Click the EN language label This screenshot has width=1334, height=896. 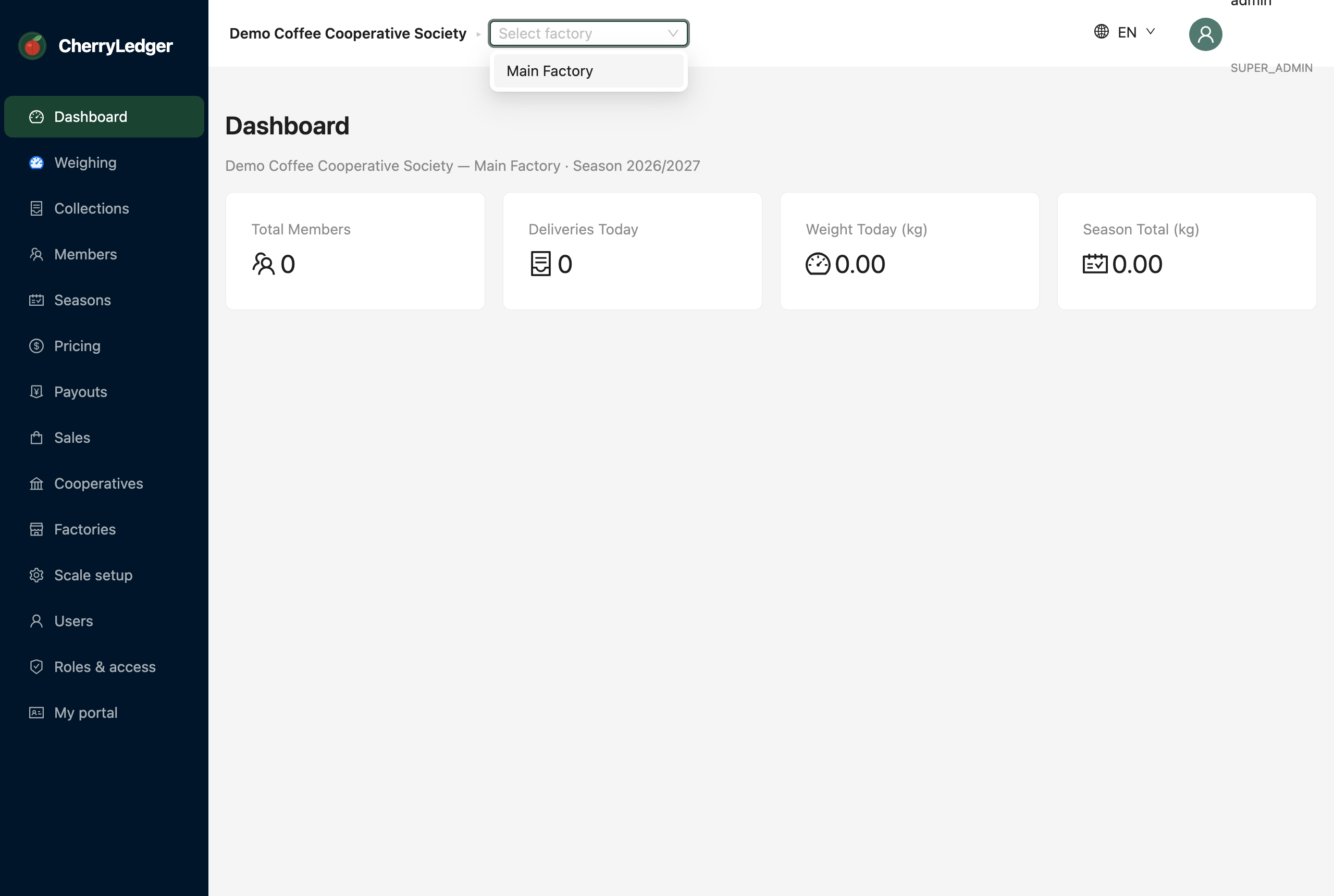[x=1127, y=32]
